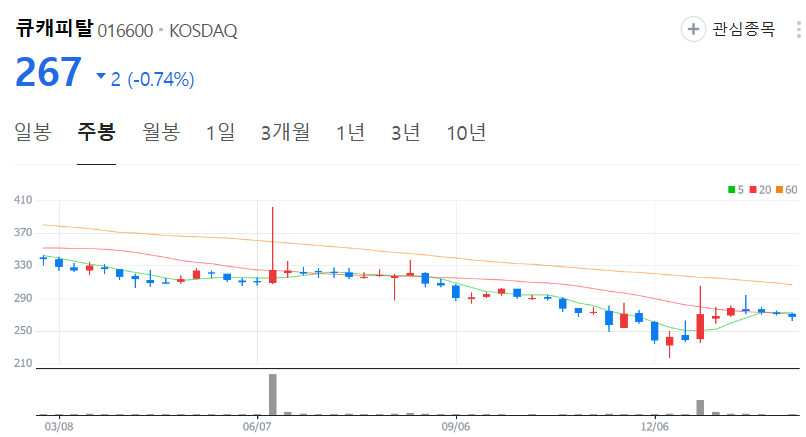806x437 pixels.
Task: Click the green 5-period moving average swatch
Action: (x=731, y=190)
